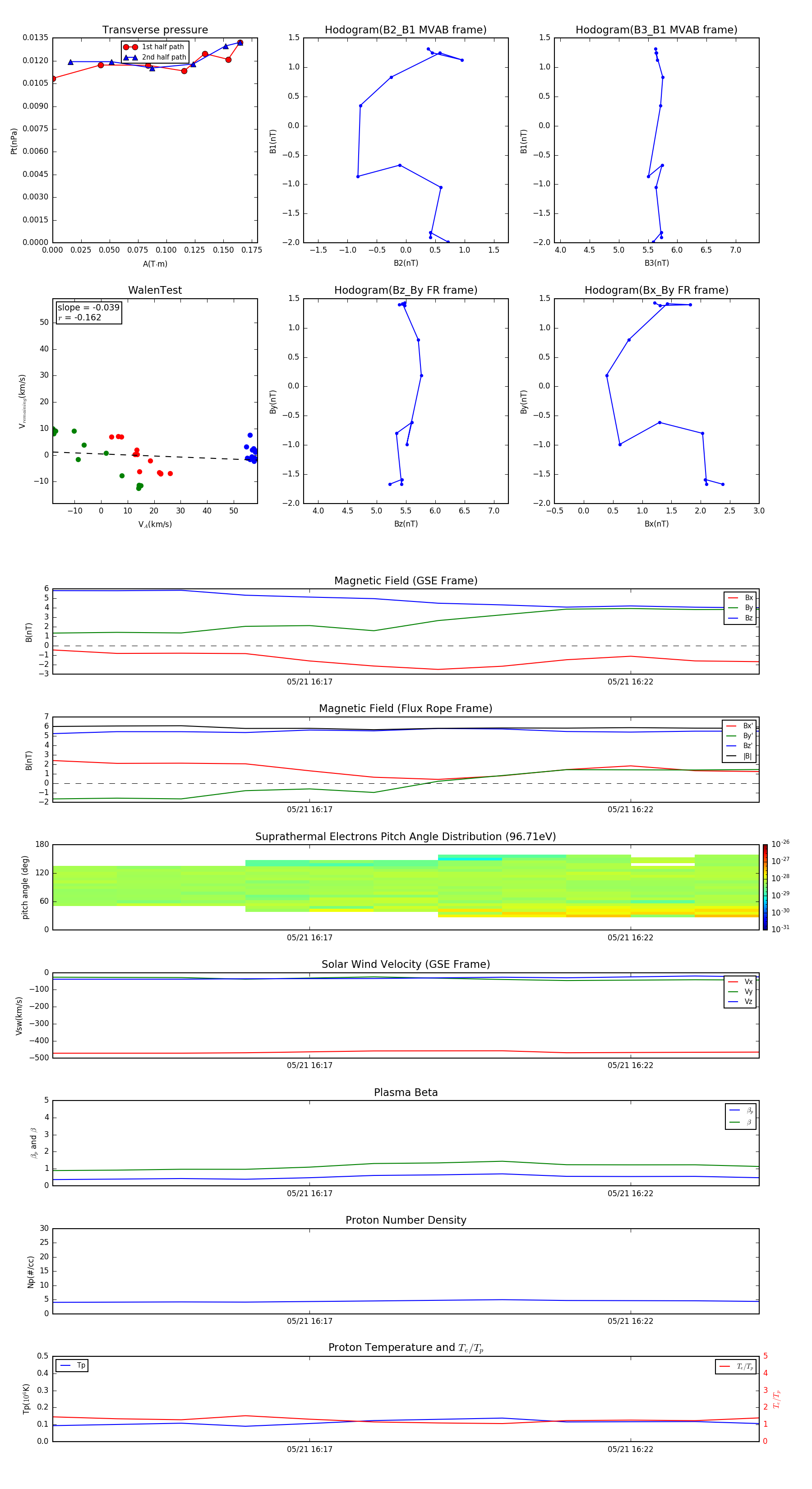Click '2nd half path' legend entry
812x1489 pixels.
pos(154,57)
